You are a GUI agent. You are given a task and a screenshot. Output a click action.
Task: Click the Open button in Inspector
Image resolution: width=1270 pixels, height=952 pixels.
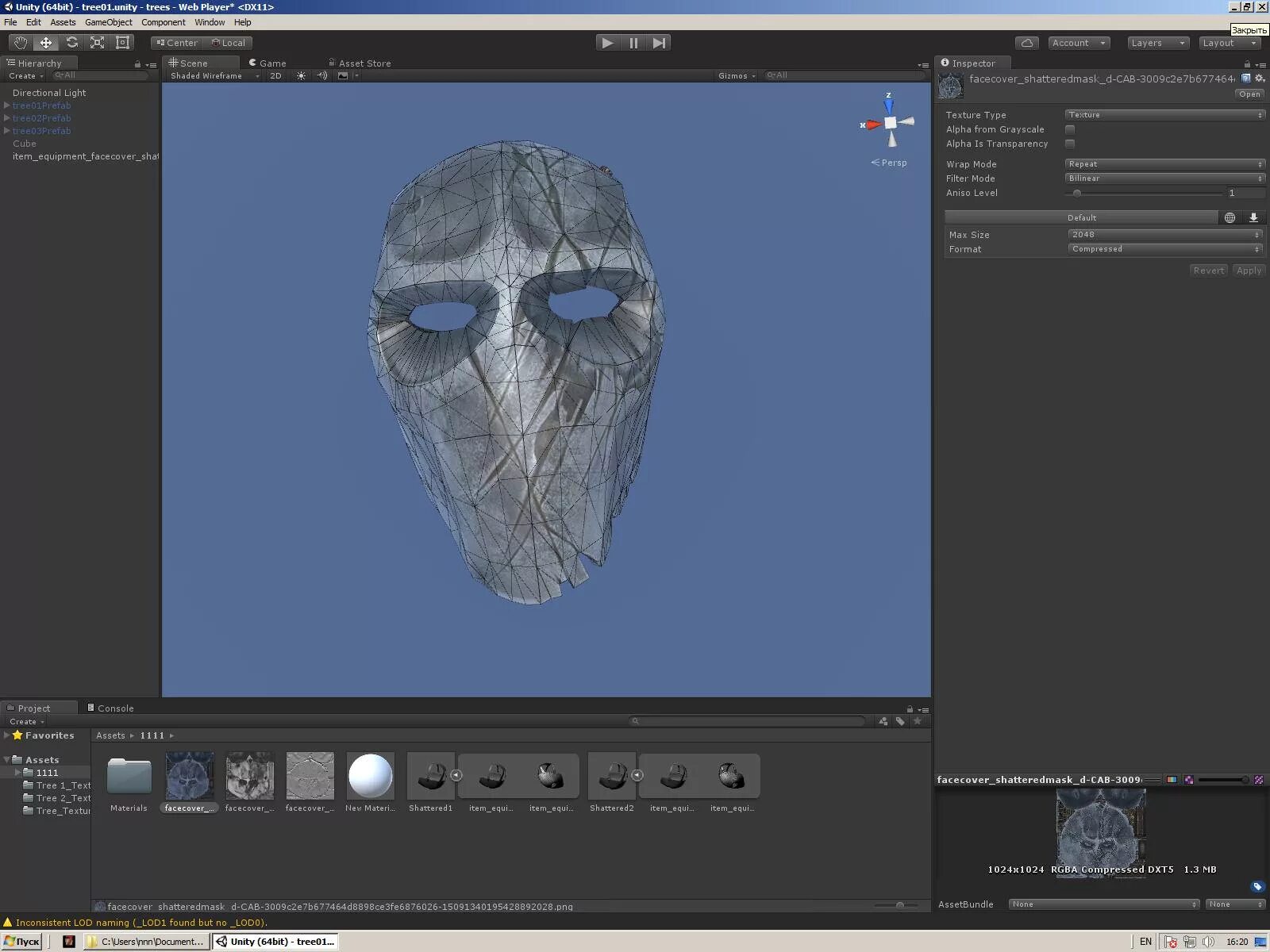(1249, 94)
